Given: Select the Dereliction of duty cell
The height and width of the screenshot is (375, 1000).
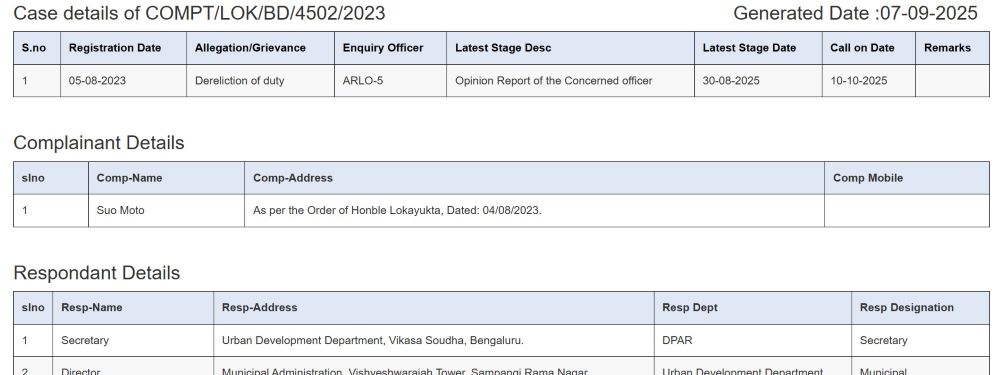Looking at the screenshot, I should 260,81.
